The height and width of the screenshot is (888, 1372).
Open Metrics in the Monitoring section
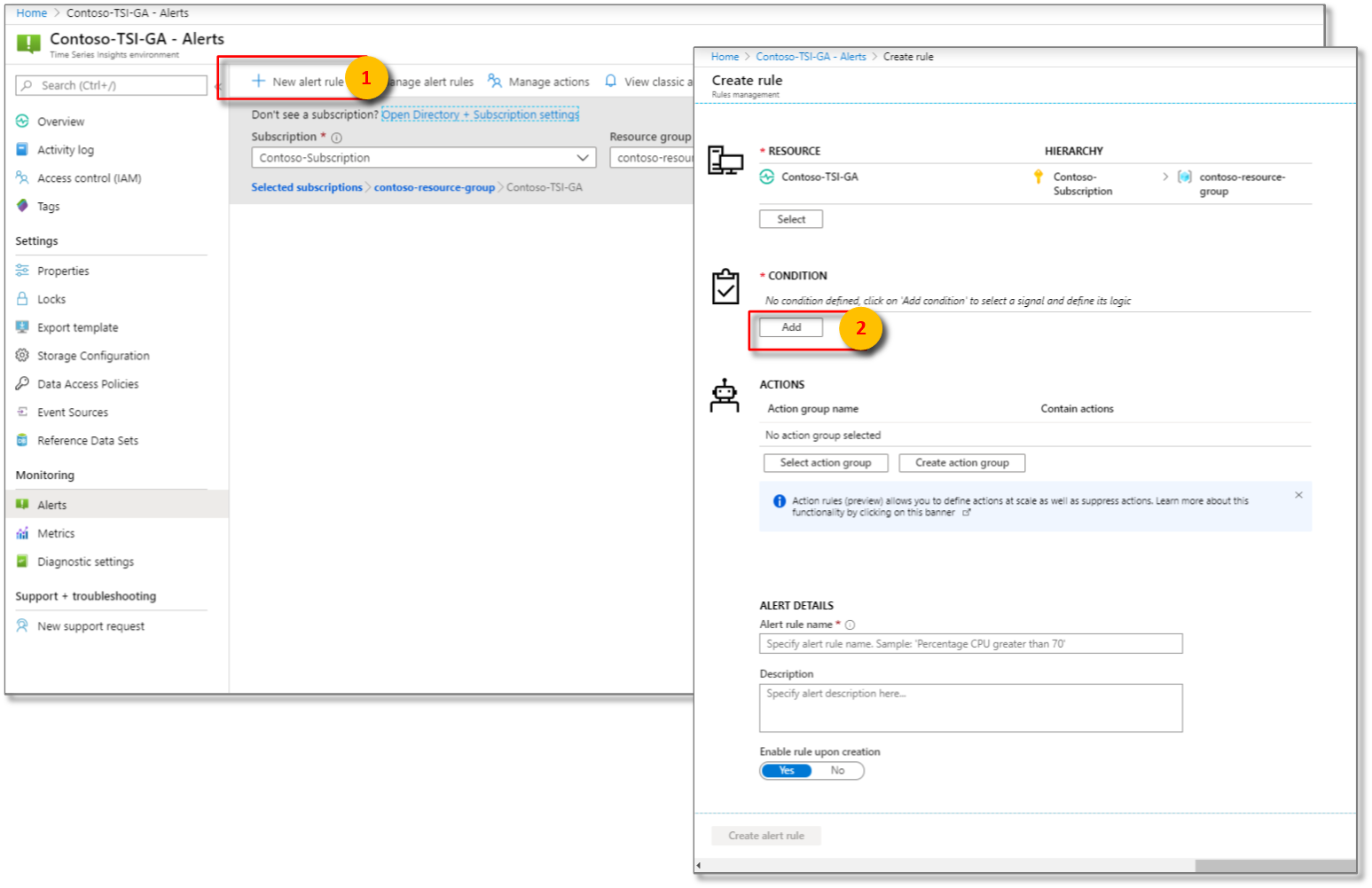point(56,533)
